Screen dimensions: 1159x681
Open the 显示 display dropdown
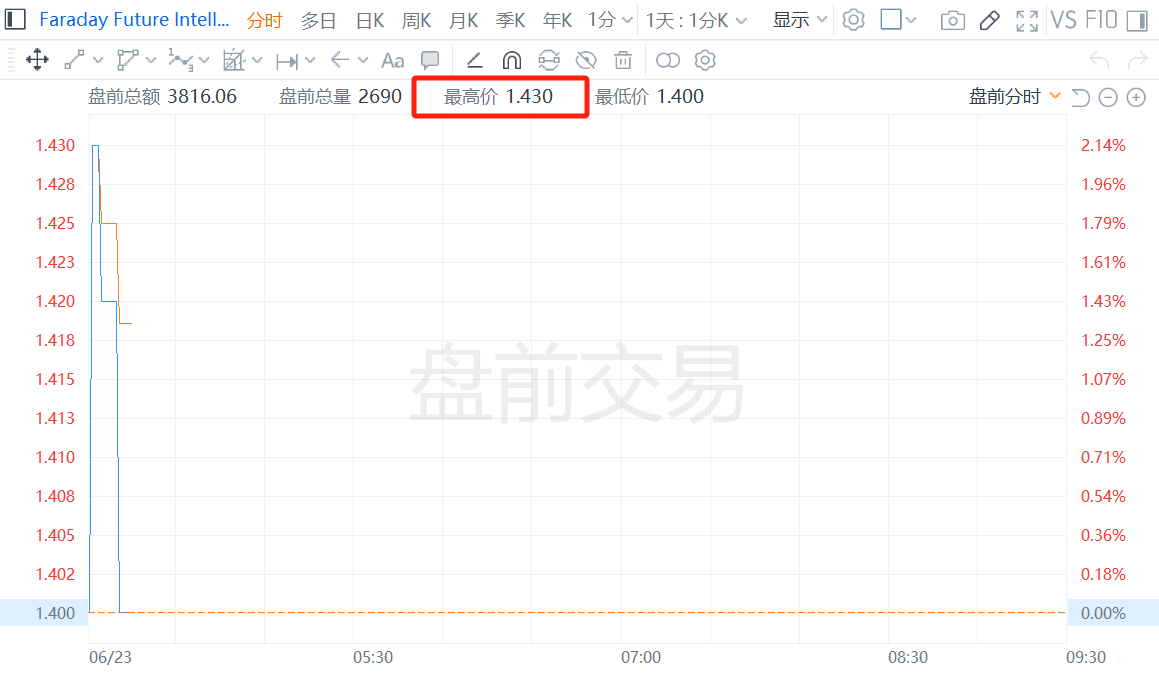800,21
